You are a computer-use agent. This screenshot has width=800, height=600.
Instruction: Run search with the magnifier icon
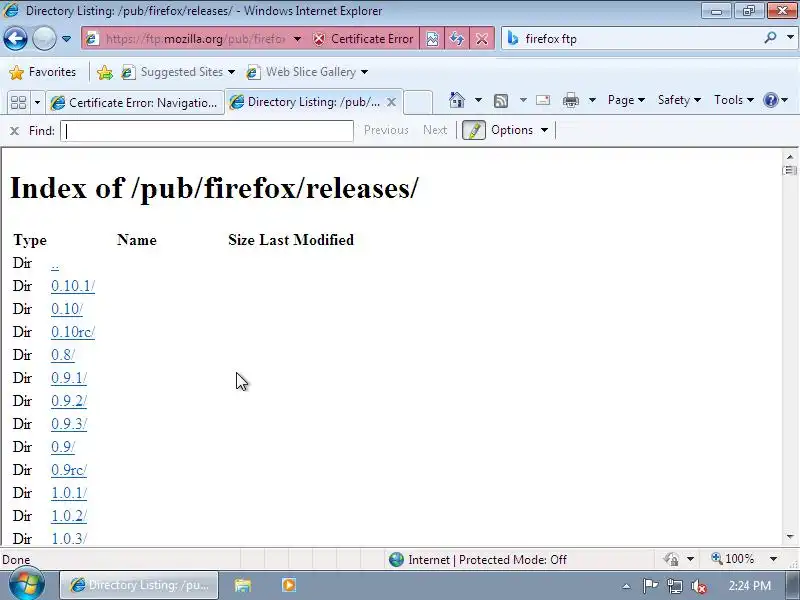(x=770, y=38)
